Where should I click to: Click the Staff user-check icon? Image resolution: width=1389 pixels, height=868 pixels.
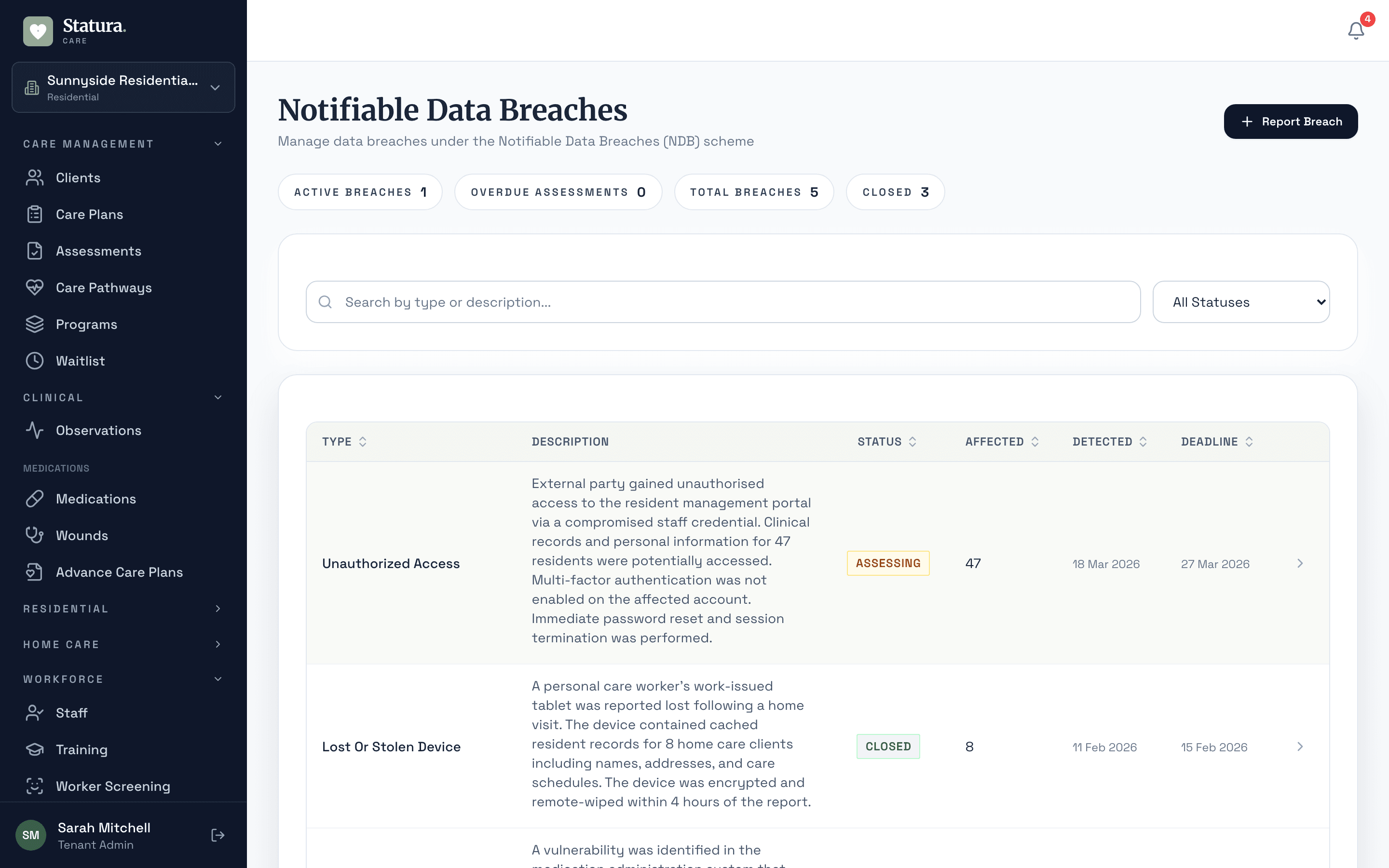34,713
